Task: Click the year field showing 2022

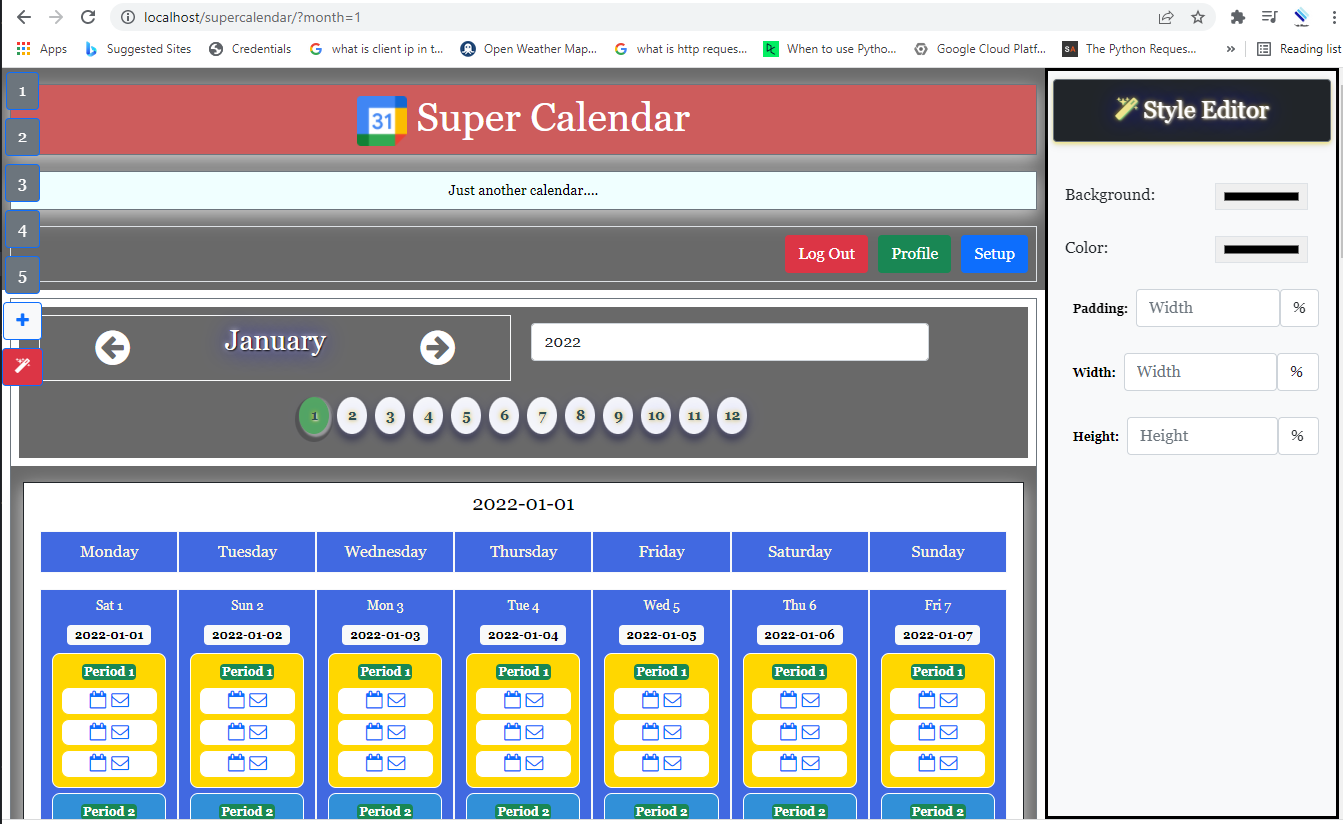Action: (x=729, y=342)
